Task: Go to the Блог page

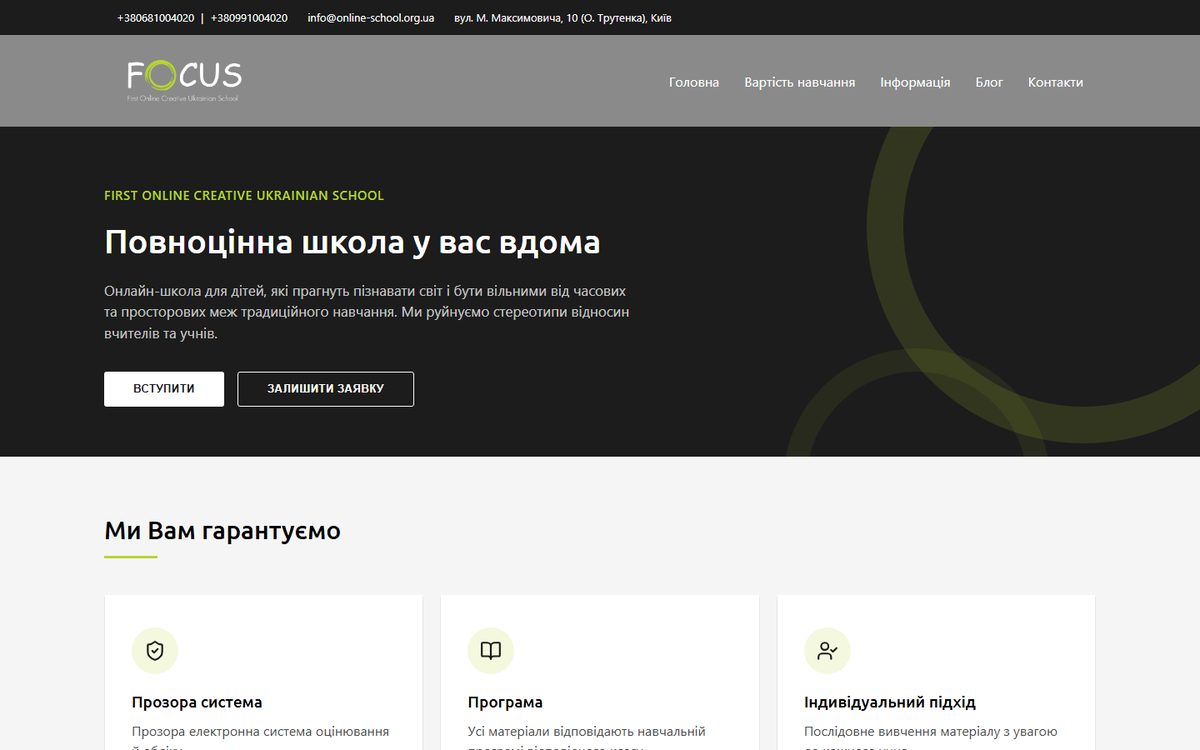Action: tap(989, 82)
